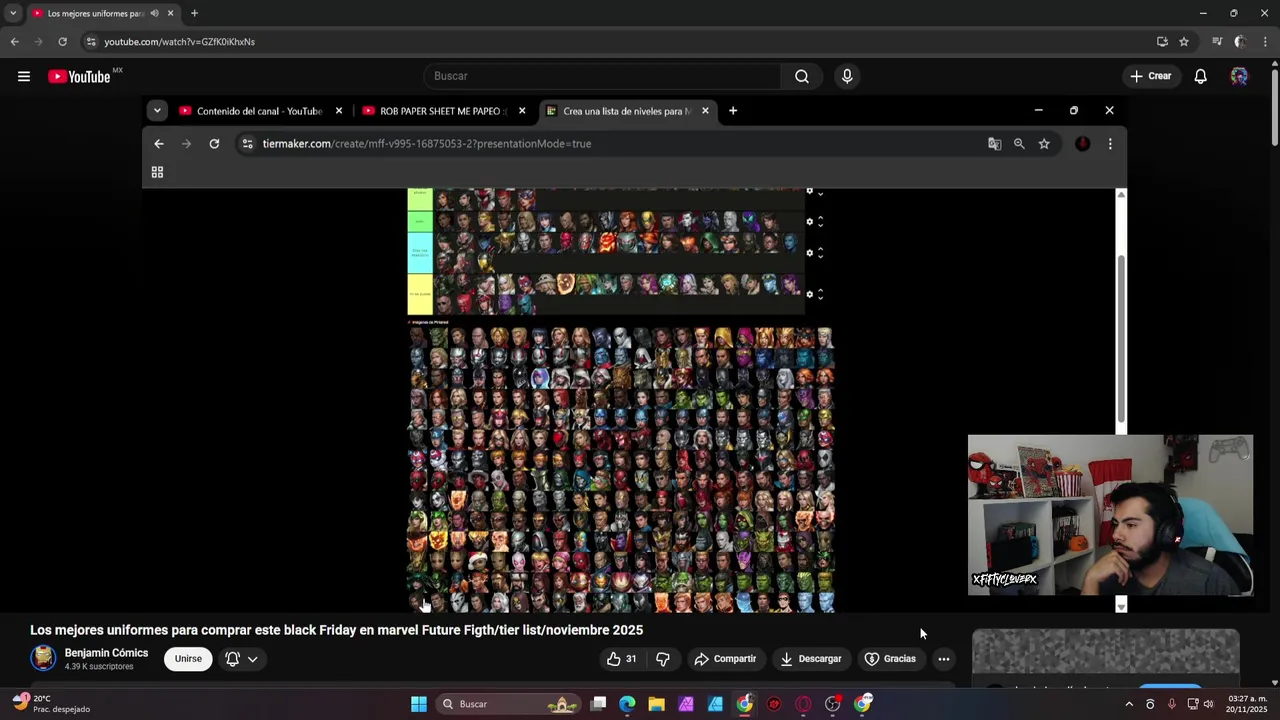Open clock and calendar at 03:27 a. m.
This screenshot has height=720, width=1280.
[1246, 704]
